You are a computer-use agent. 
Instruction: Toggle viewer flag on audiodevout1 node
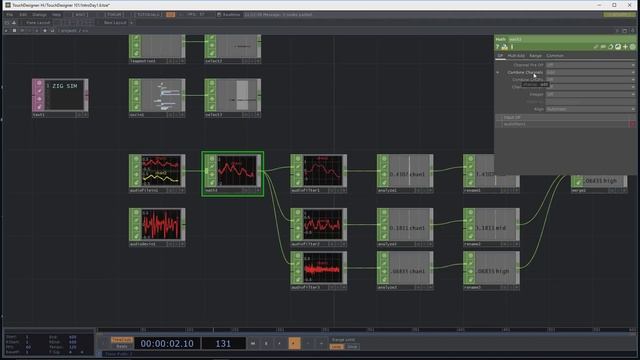pyautogui.click(x=136, y=212)
